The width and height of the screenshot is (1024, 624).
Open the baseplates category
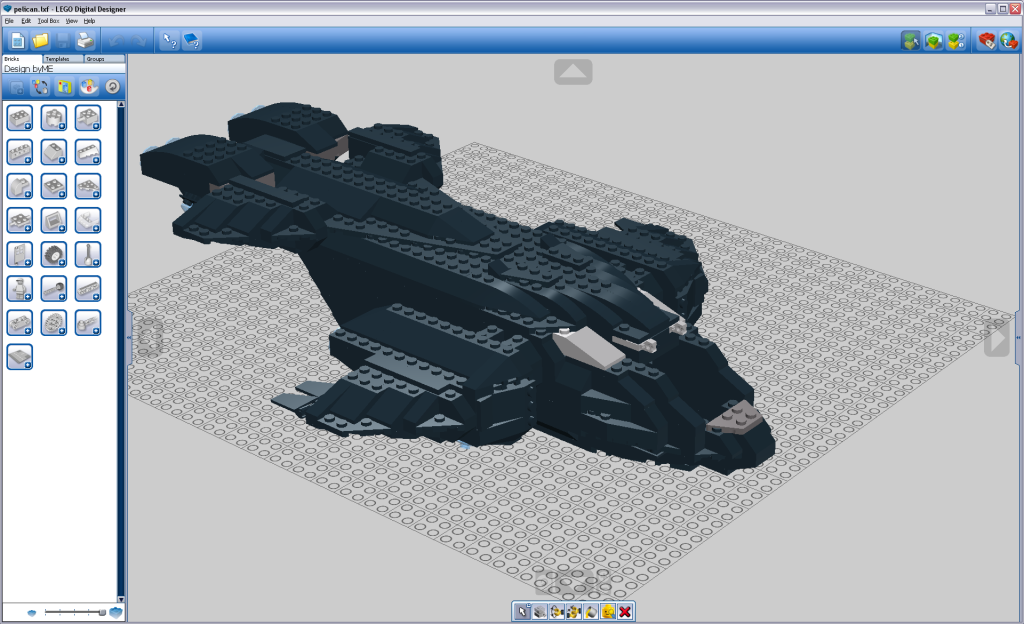[20, 357]
